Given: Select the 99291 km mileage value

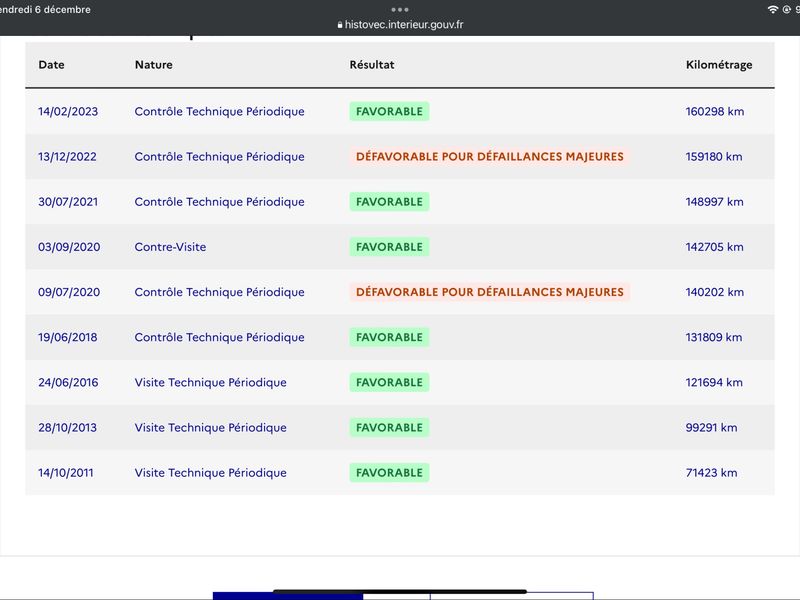Looking at the screenshot, I should [711, 428].
